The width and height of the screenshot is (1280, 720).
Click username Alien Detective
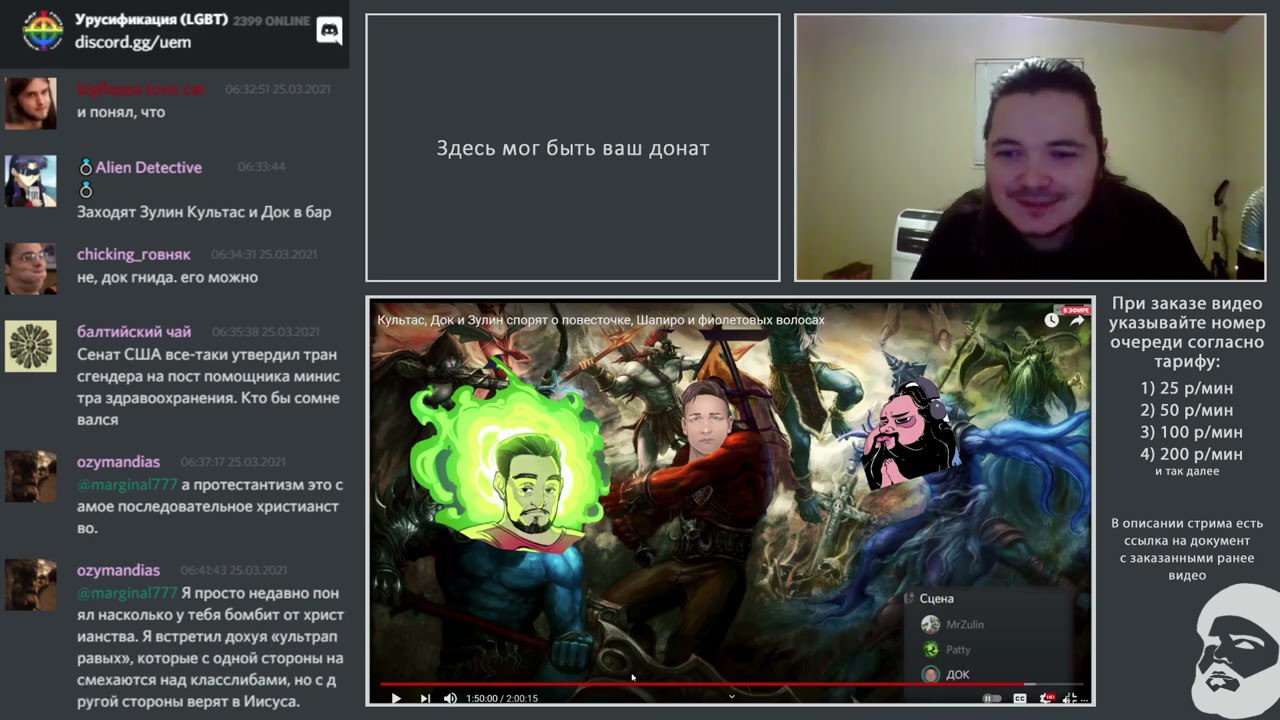(149, 167)
